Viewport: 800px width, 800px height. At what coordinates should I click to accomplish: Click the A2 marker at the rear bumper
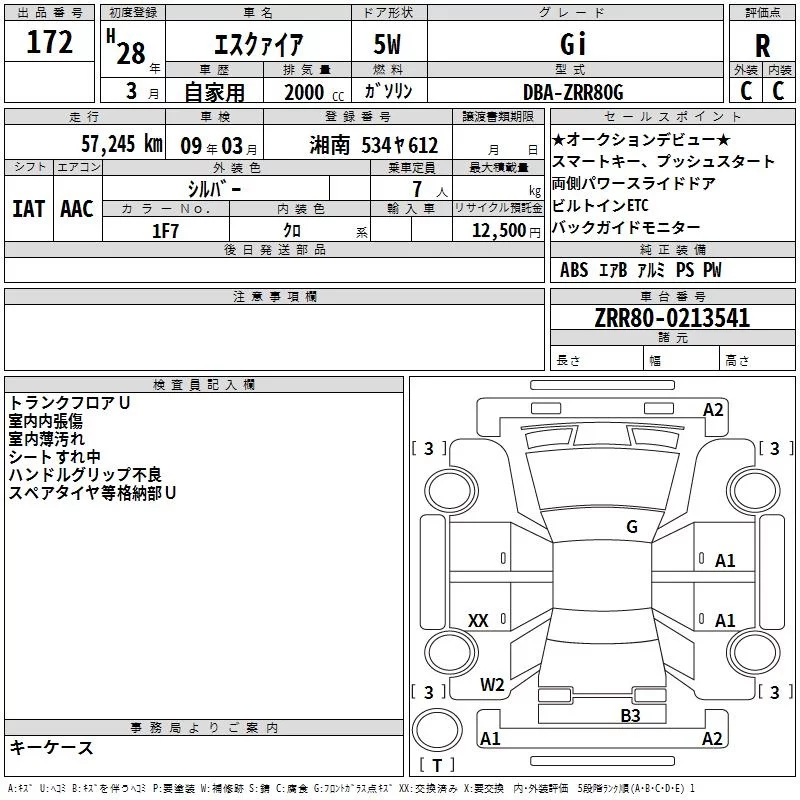click(x=712, y=739)
